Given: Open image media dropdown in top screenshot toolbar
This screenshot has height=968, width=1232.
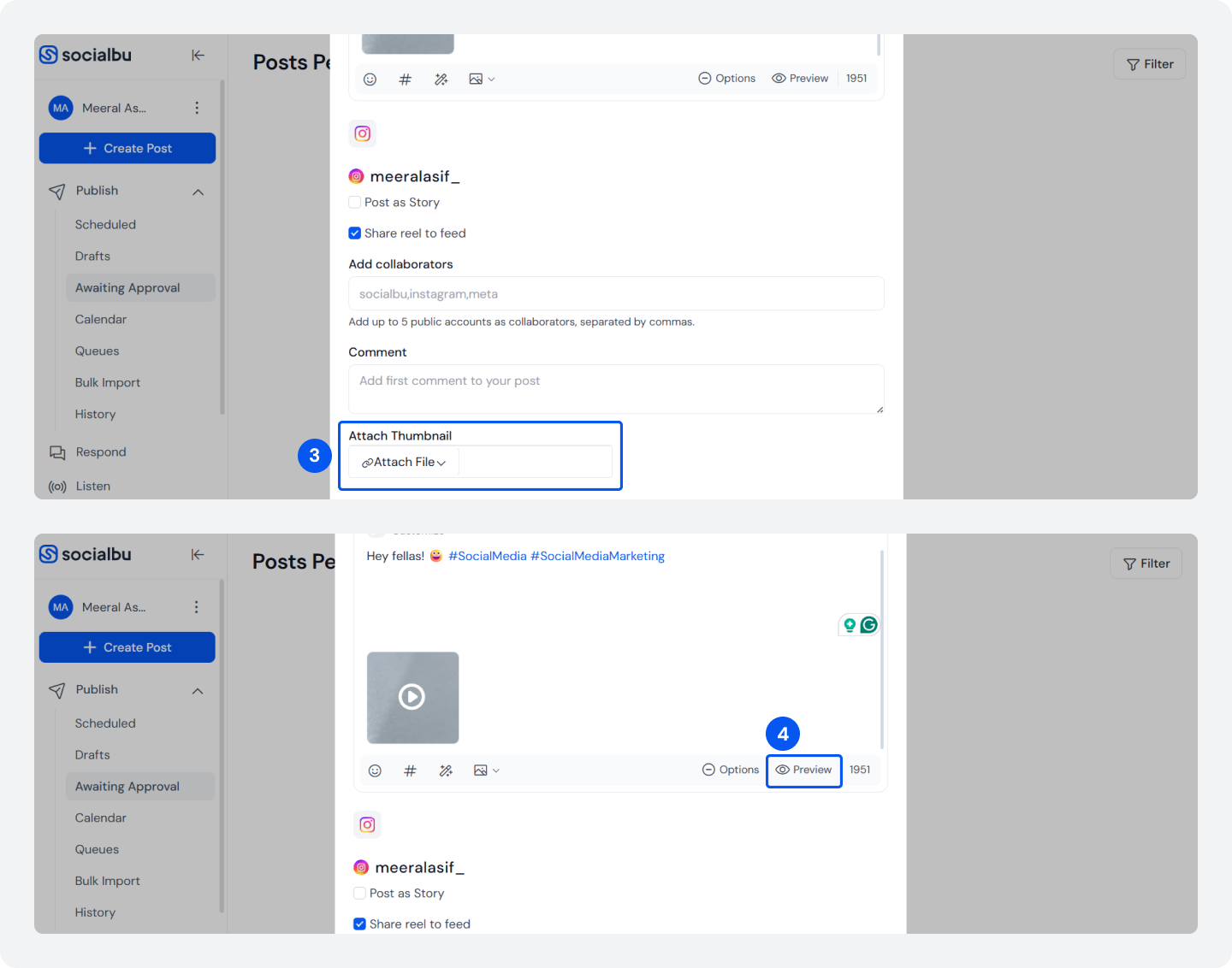Looking at the screenshot, I should (482, 79).
